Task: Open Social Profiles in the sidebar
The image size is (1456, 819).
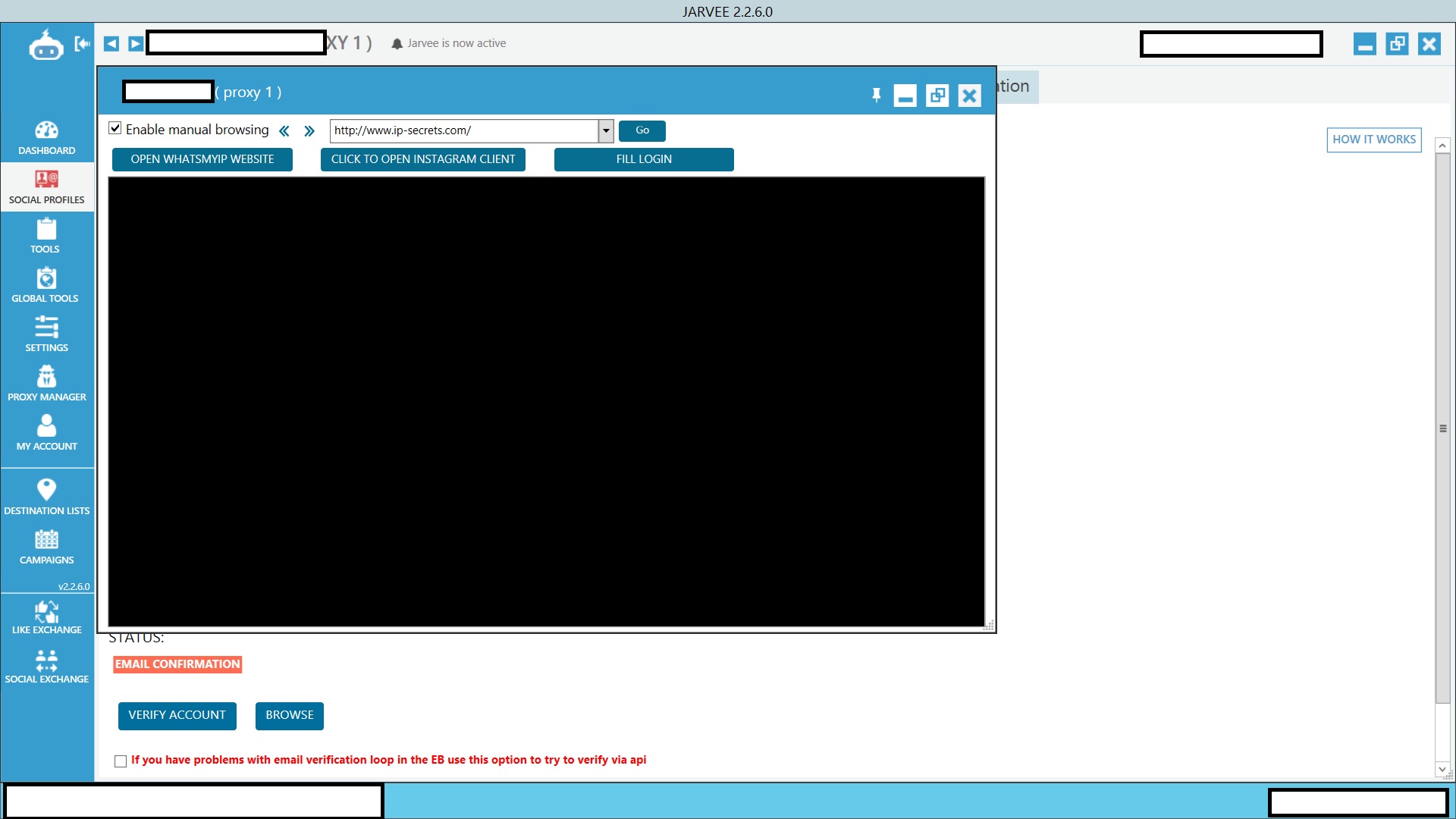Action: 46,187
